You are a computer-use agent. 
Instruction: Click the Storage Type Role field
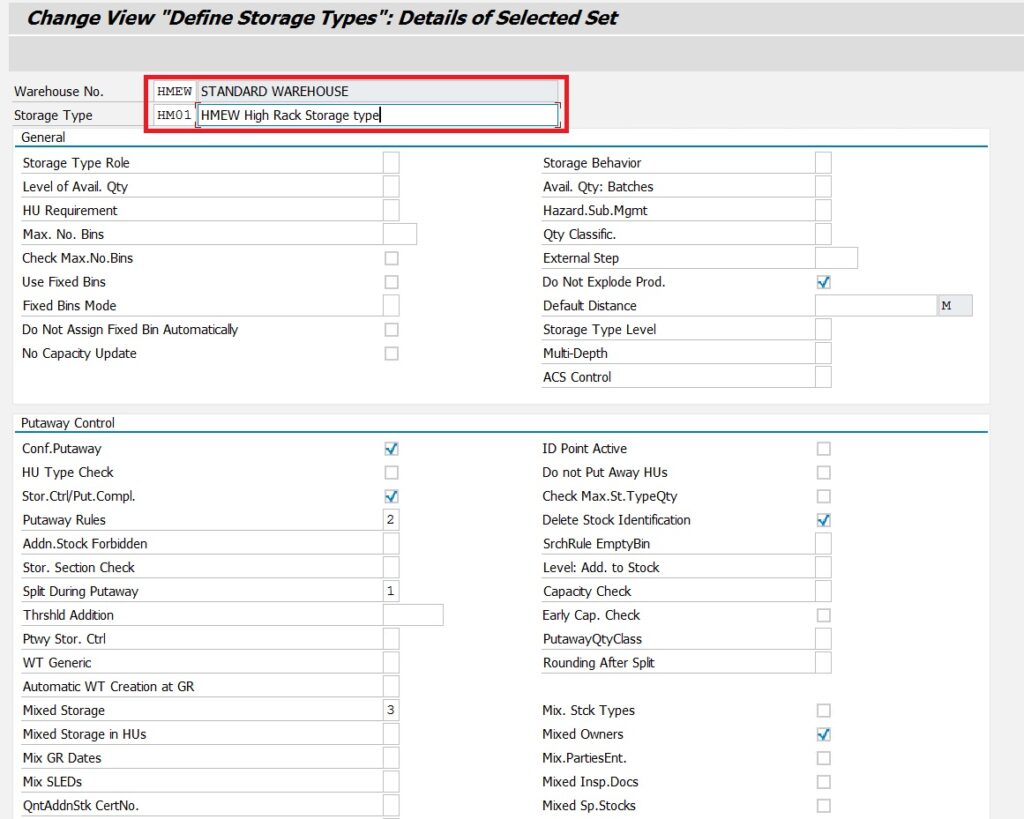[391, 163]
